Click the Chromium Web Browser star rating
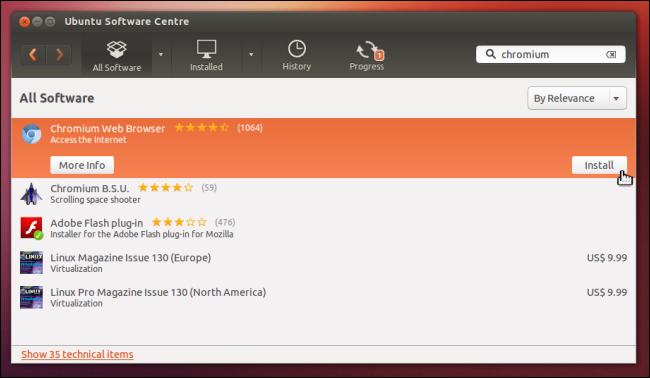650x378 pixels. click(201, 127)
